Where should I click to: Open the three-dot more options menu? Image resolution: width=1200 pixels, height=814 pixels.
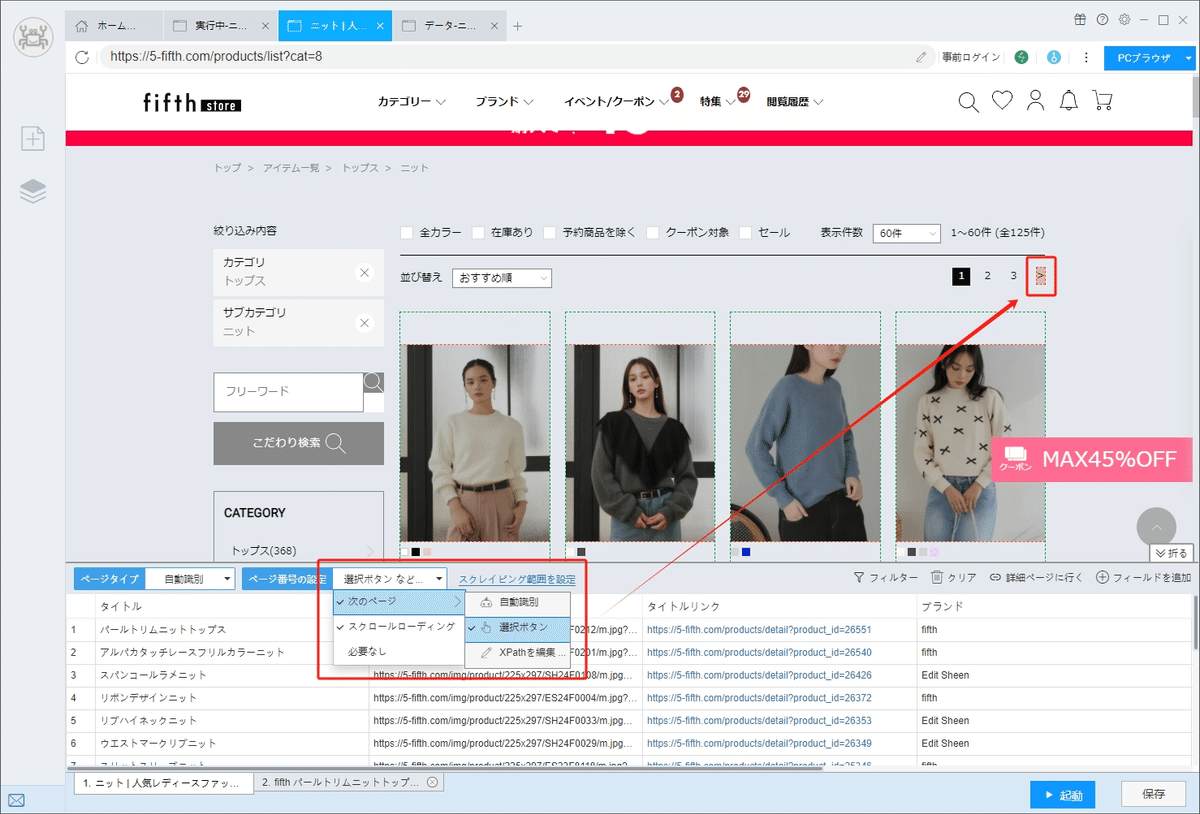(x=1086, y=57)
